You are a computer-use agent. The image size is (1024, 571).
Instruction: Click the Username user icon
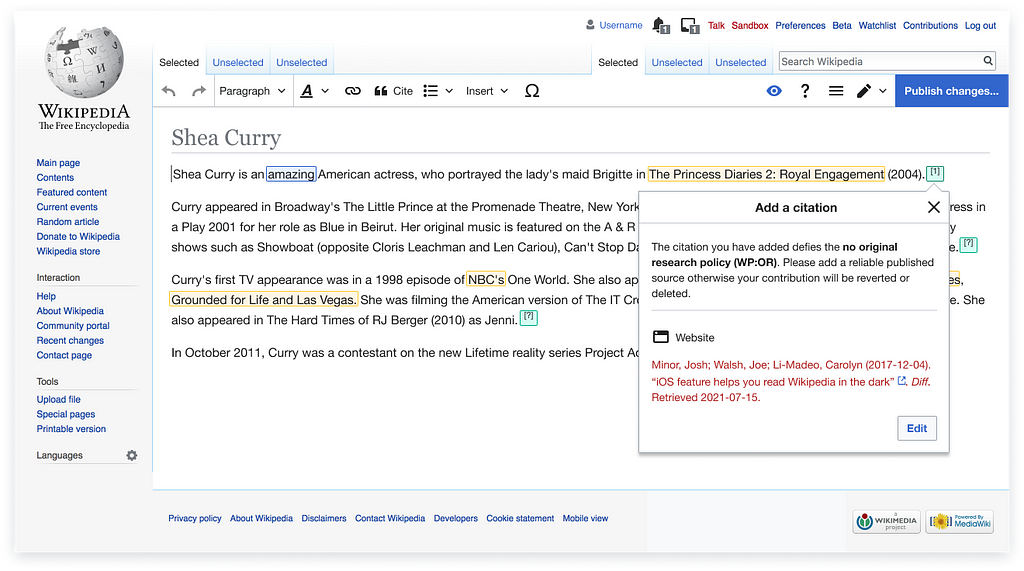tap(590, 25)
